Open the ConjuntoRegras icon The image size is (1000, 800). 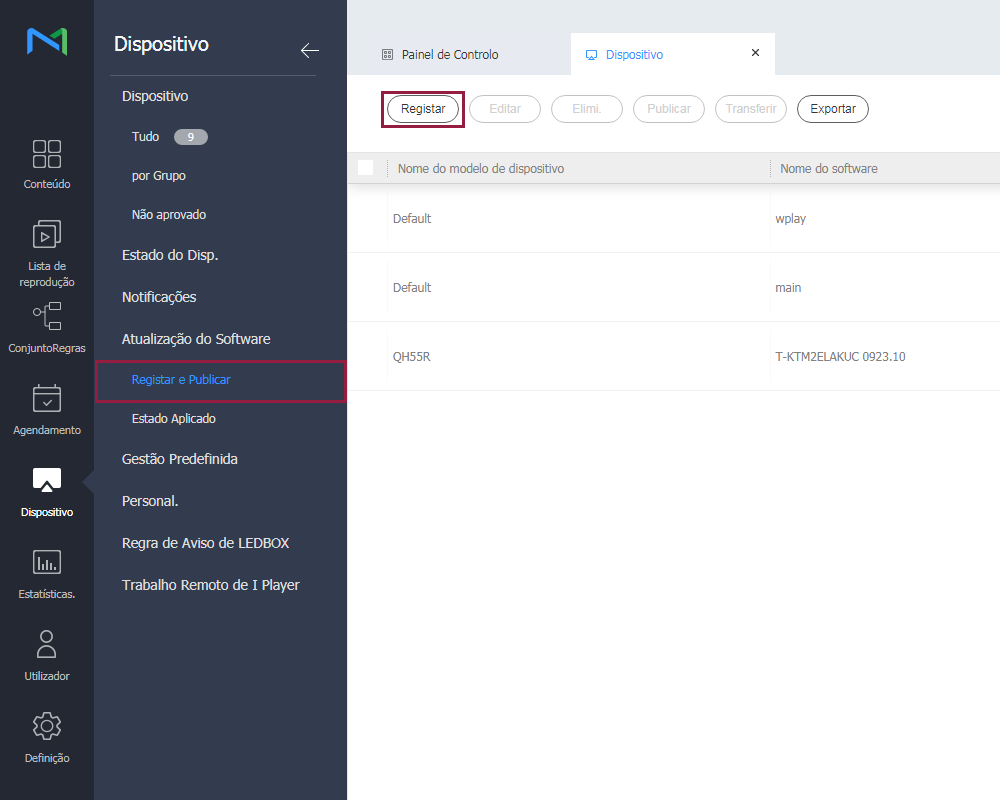point(47,316)
